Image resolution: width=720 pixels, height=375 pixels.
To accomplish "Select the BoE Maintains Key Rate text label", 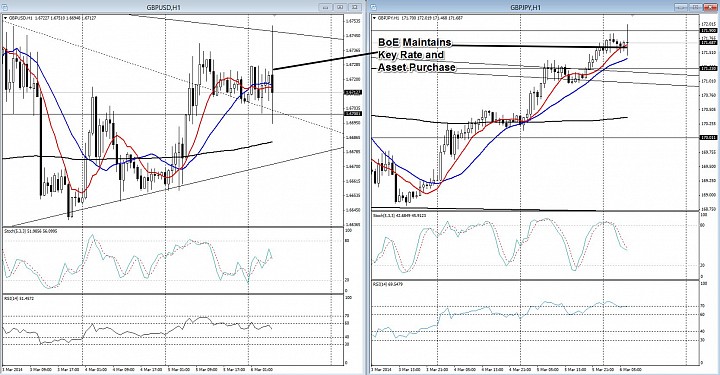I will 417,55.
